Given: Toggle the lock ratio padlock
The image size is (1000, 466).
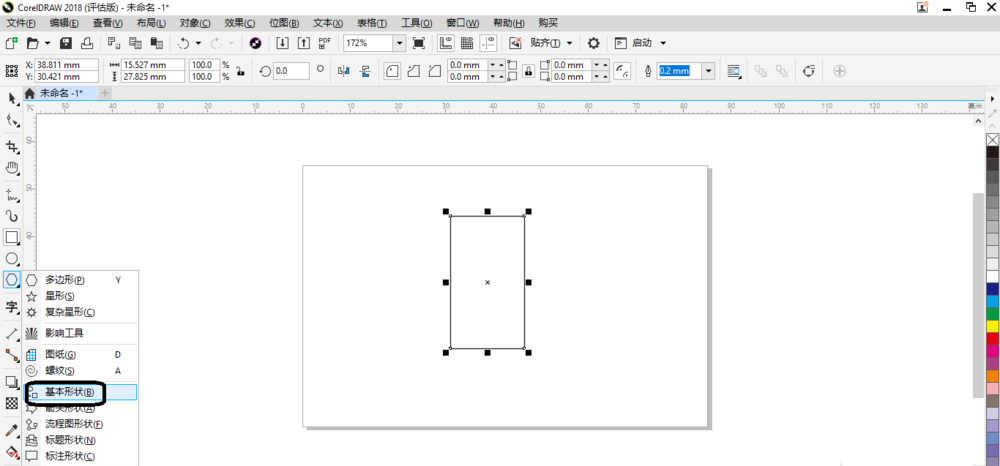Looking at the screenshot, I should click(x=240, y=71).
